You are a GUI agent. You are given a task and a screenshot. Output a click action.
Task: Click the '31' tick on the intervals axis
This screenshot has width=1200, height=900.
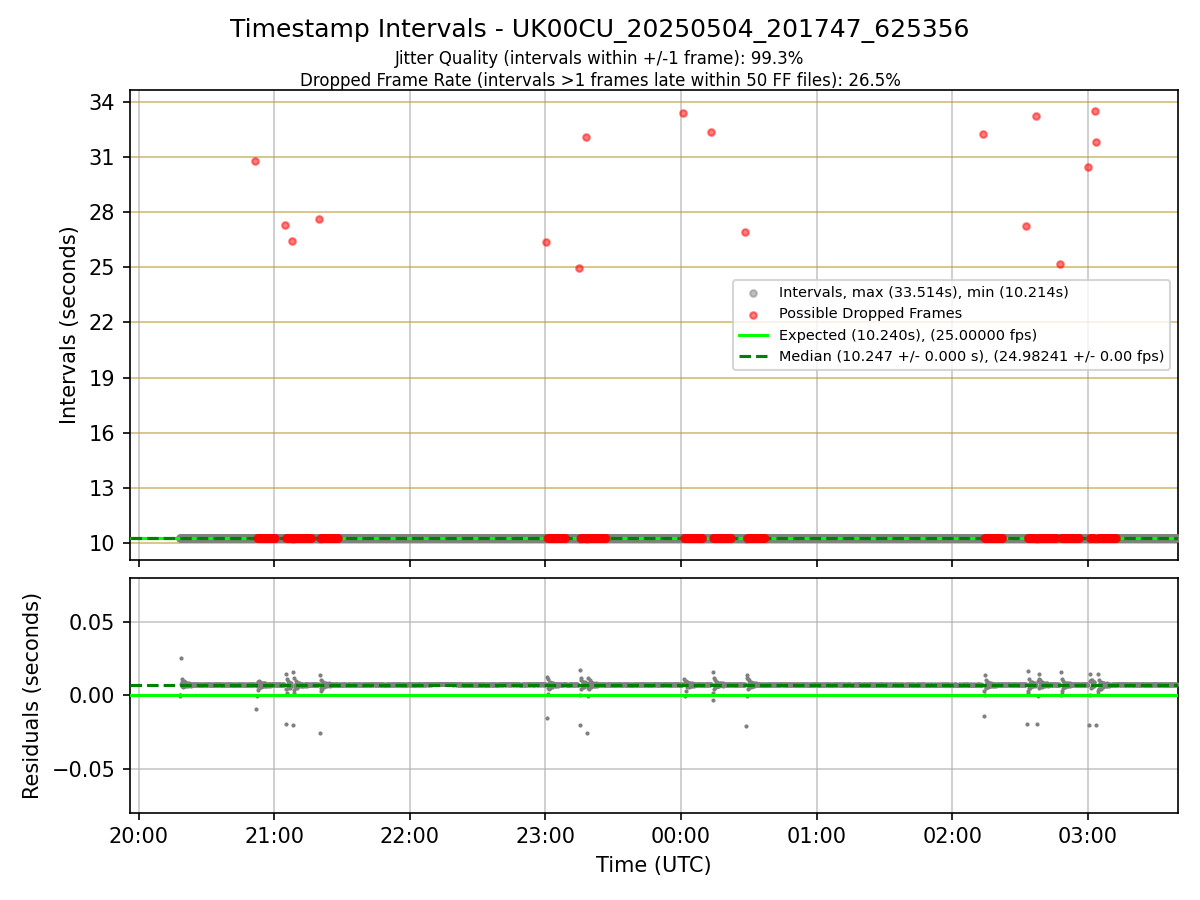click(x=104, y=157)
